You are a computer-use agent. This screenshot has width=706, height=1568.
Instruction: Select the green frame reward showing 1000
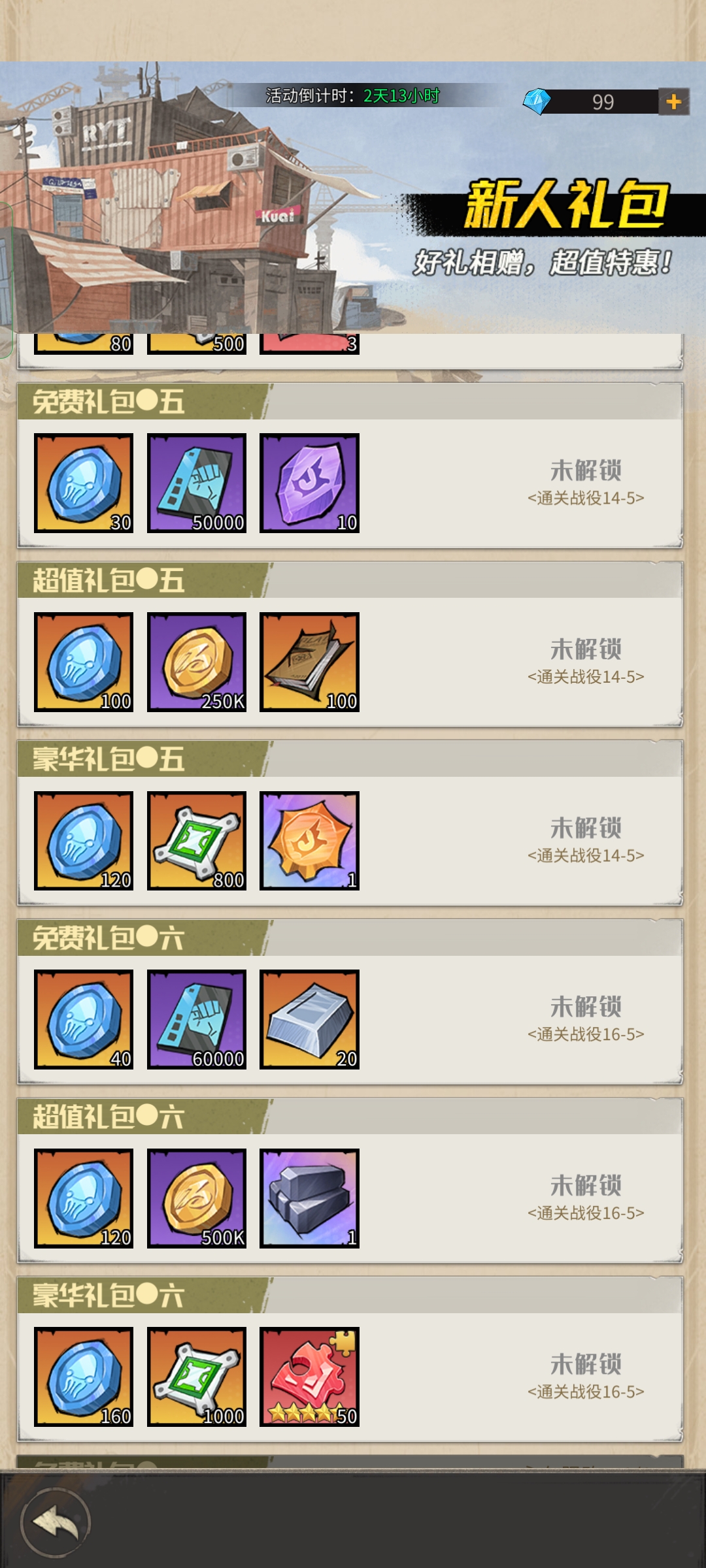(x=197, y=1377)
